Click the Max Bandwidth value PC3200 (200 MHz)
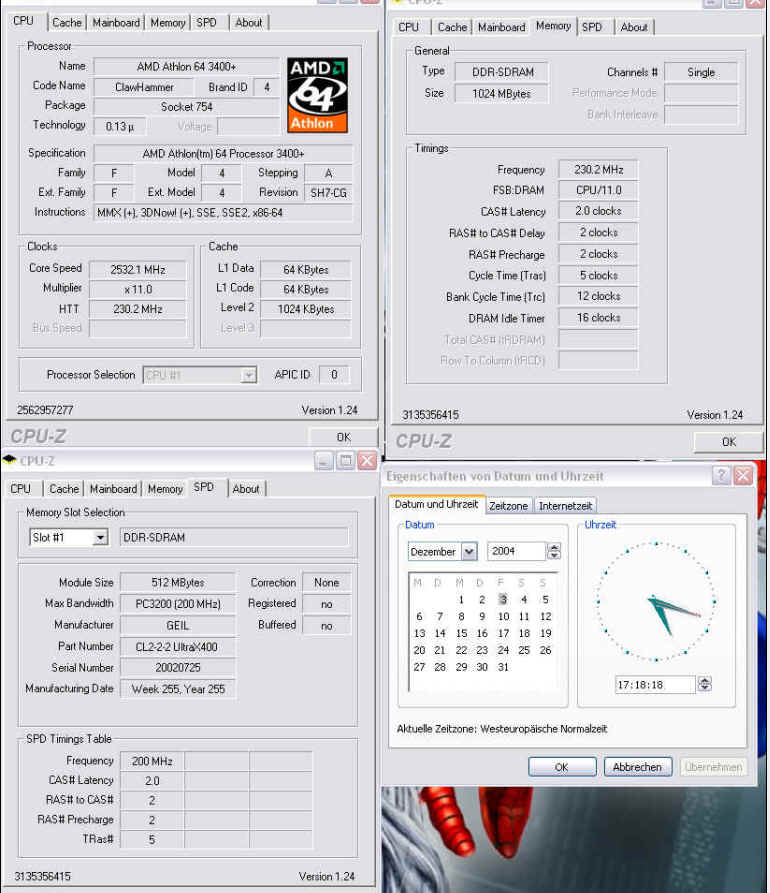Viewport: 770px width, 893px height. pyautogui.click(x=178, y=604)
